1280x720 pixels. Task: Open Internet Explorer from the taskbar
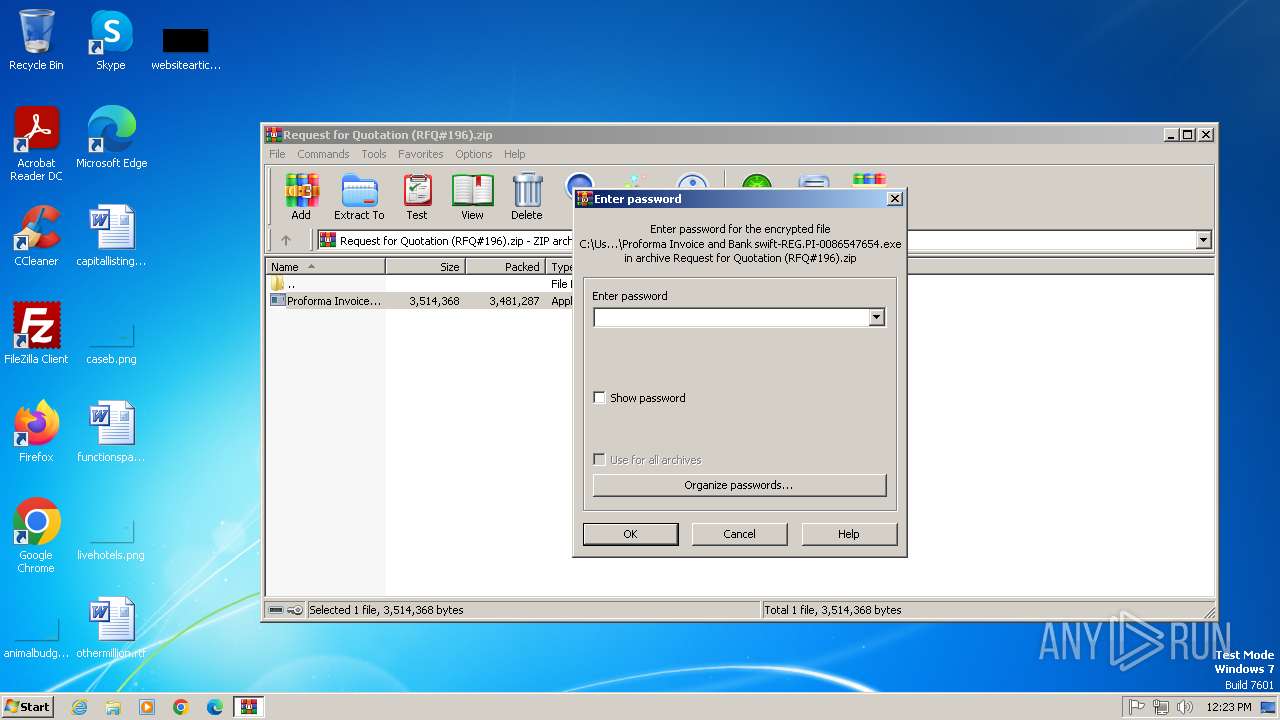pyautogui.click(x=79, y=707)
